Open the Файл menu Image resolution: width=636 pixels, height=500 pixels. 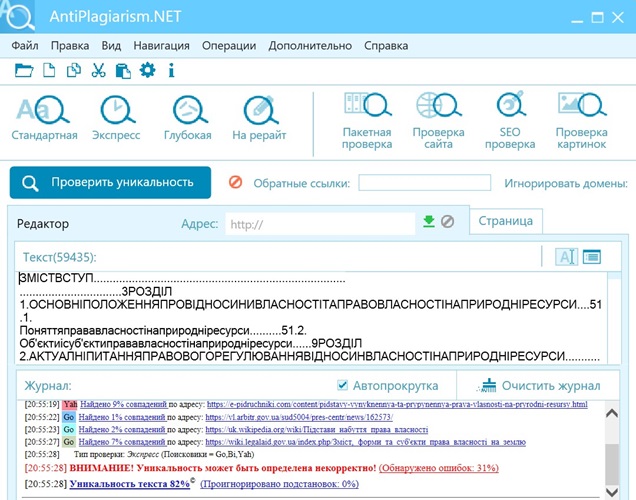click(x=25, y=45)
